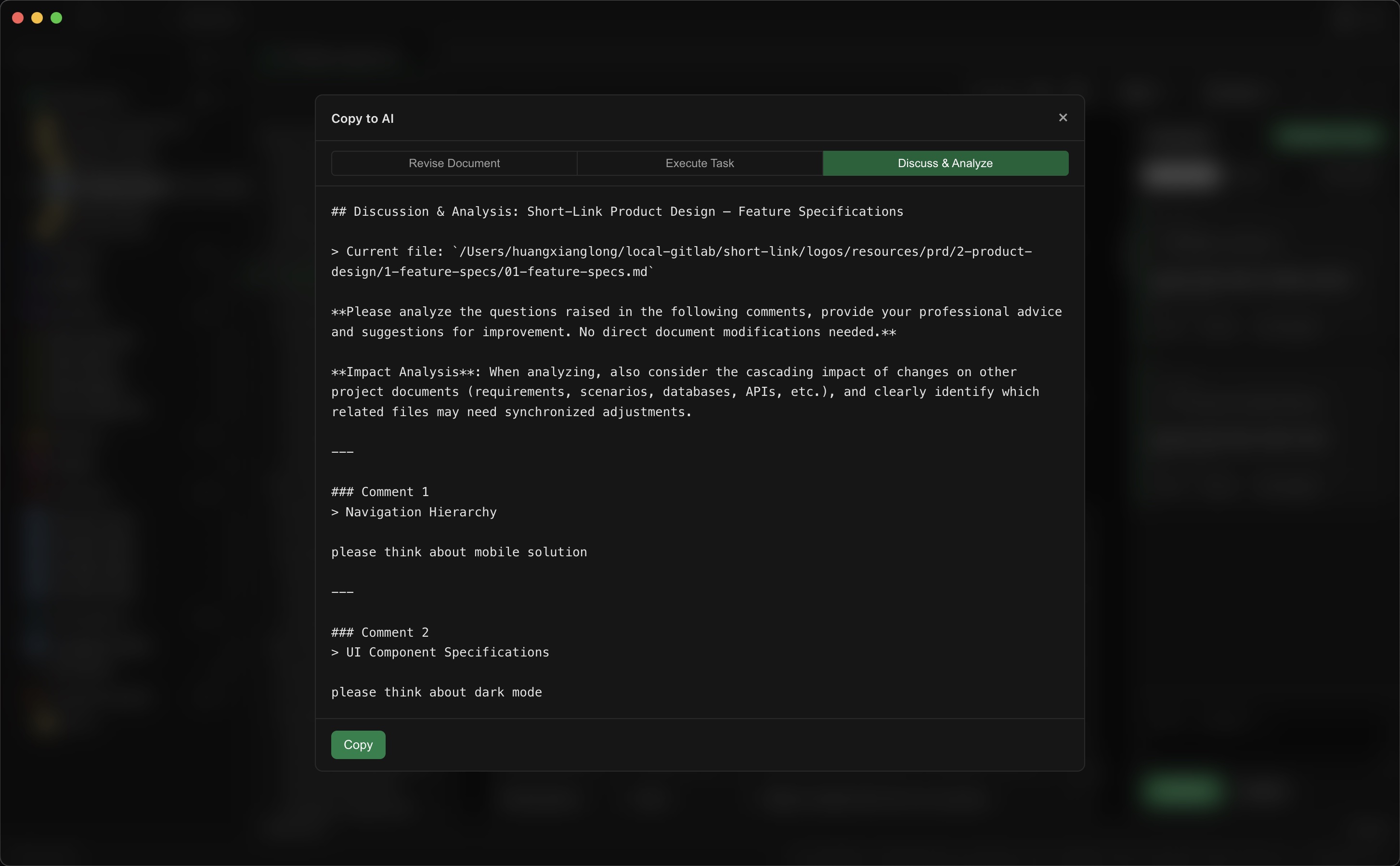Click inside the dialog content area
This screenshot has width=1400, height=866.
pos(698,452)
